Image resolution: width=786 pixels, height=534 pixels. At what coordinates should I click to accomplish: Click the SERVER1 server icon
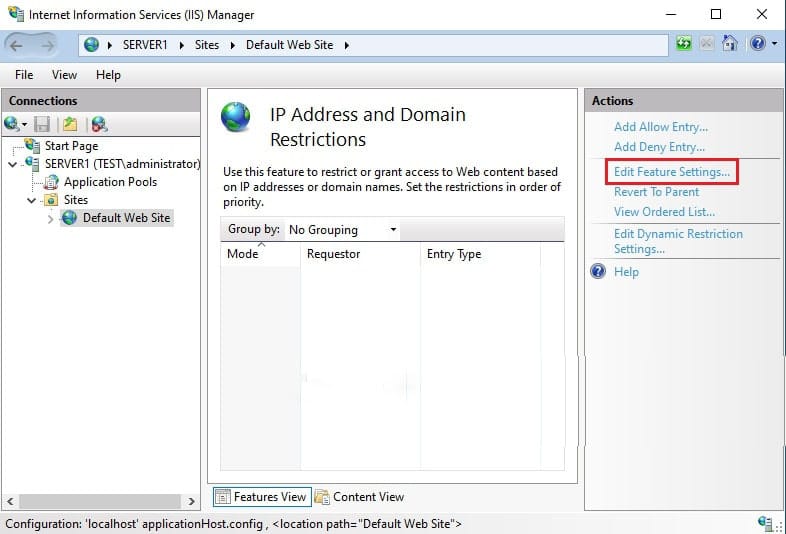coord(33,164)
